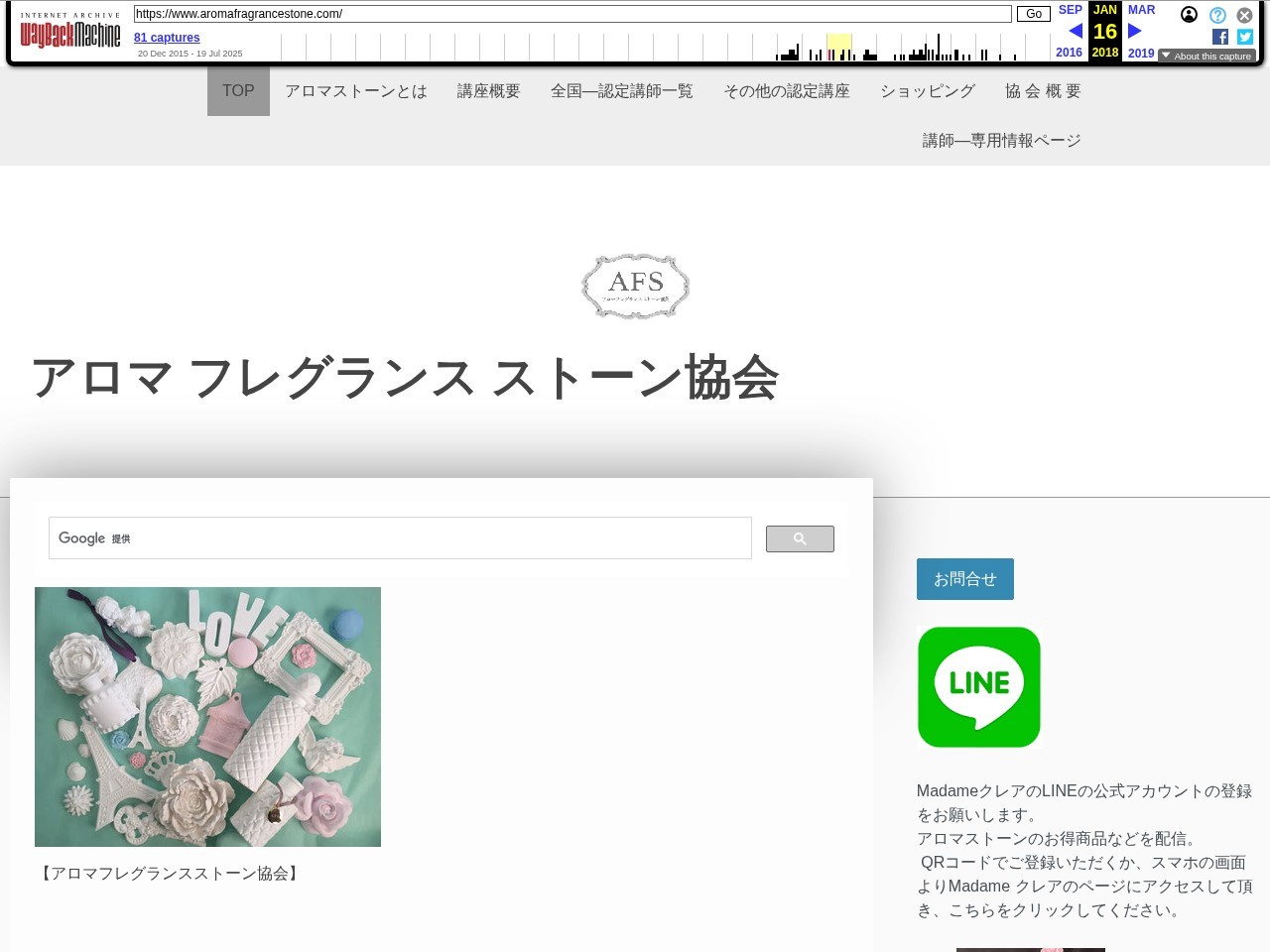1270x952 pixels.
Task: Click the highlighted 2018 timeline section
Action: 838,47
